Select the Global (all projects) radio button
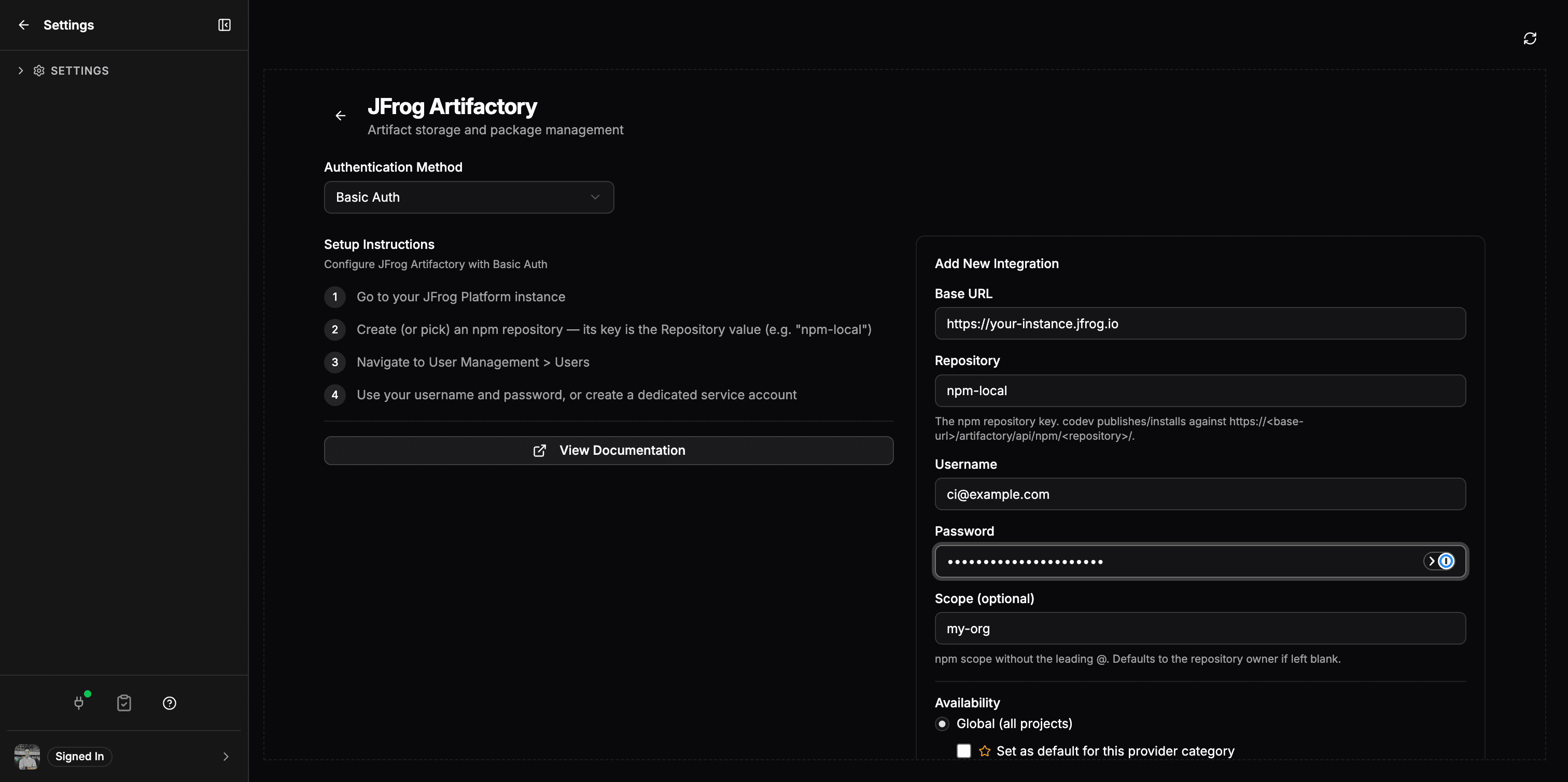The width and height of the screenshot is (1568, 782). [942, 723]
